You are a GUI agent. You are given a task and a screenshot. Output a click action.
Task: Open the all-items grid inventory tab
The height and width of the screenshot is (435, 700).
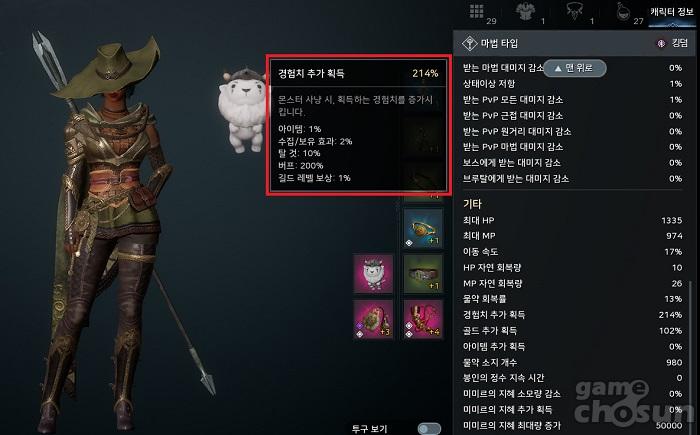[477, 11]
